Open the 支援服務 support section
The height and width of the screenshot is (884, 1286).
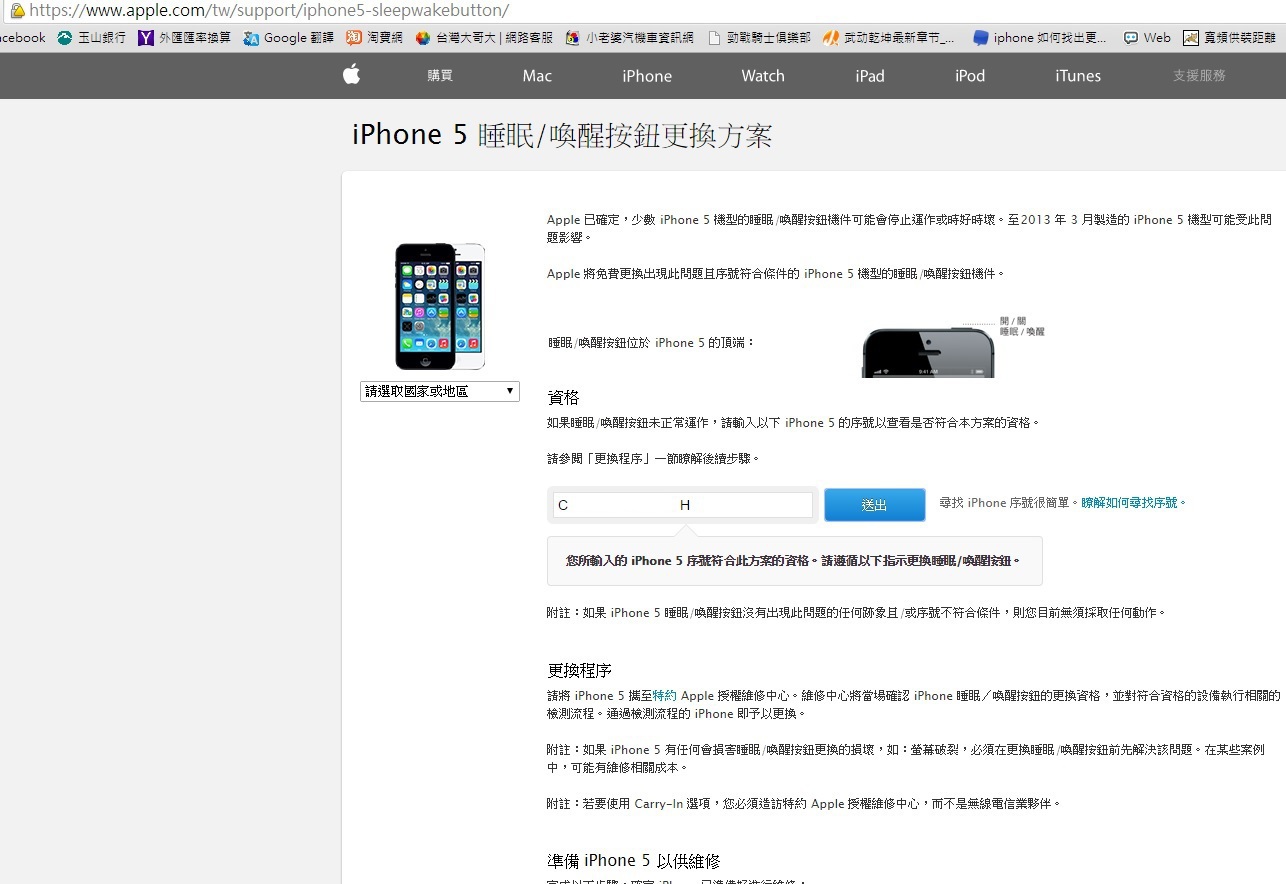(1199, 76)
